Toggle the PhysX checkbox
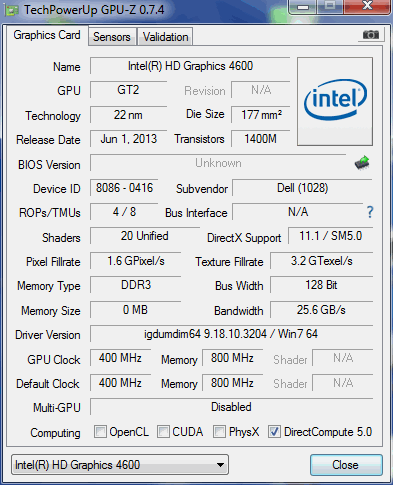 (219, 431)
